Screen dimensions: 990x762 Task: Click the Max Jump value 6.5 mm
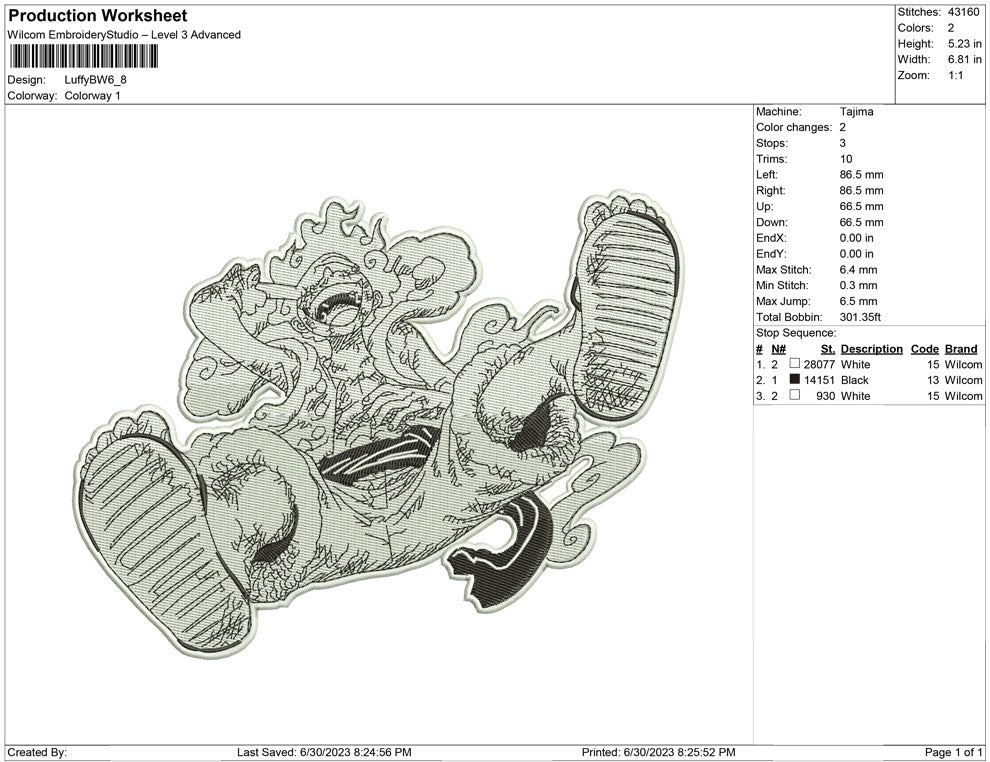pos(858,301)
